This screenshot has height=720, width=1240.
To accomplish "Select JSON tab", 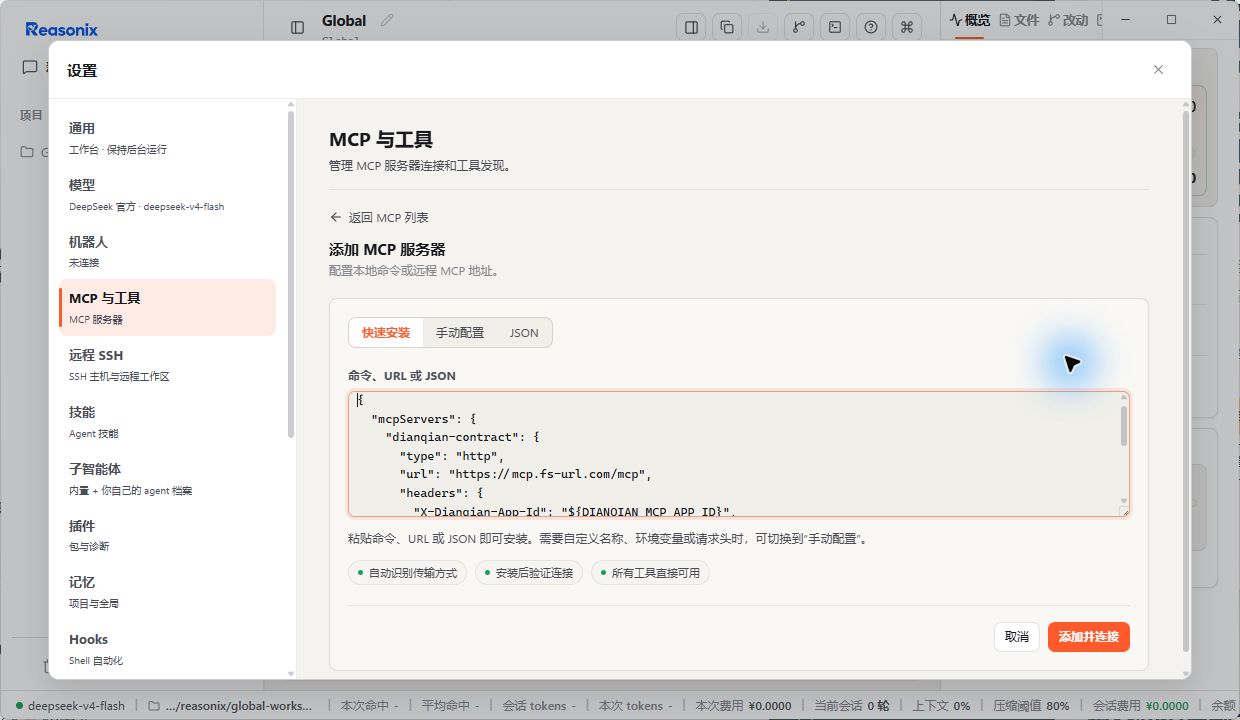I will (x=524, y=333).
